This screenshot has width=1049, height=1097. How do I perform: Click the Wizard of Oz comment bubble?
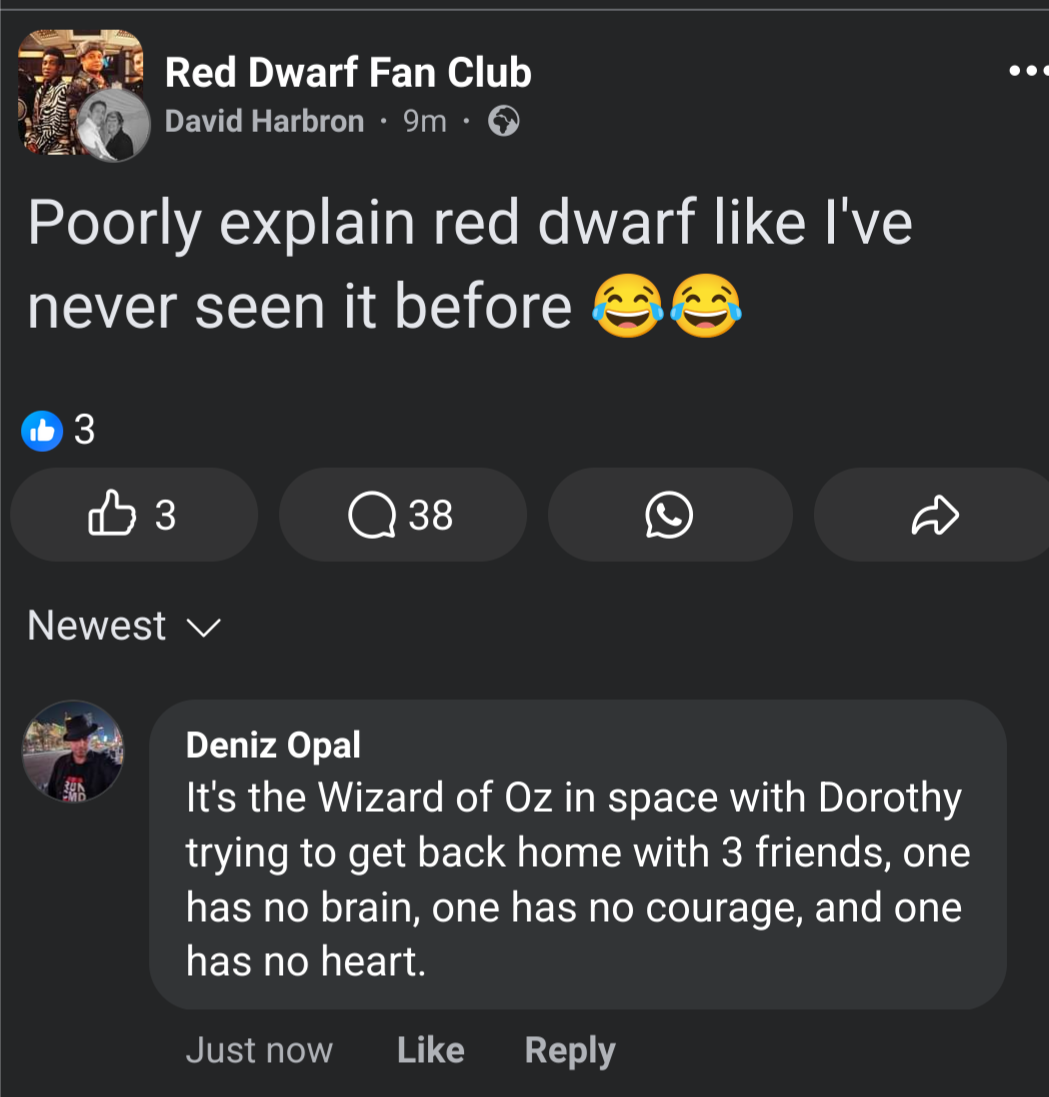click(x=577, y=880)
